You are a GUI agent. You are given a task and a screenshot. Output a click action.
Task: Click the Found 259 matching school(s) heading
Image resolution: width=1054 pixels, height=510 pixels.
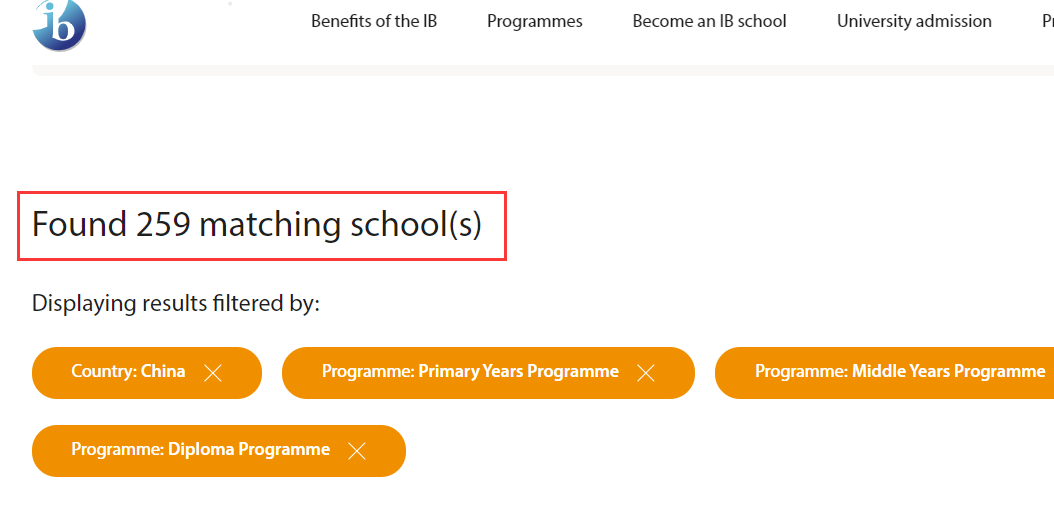click(x=257, y=225)
